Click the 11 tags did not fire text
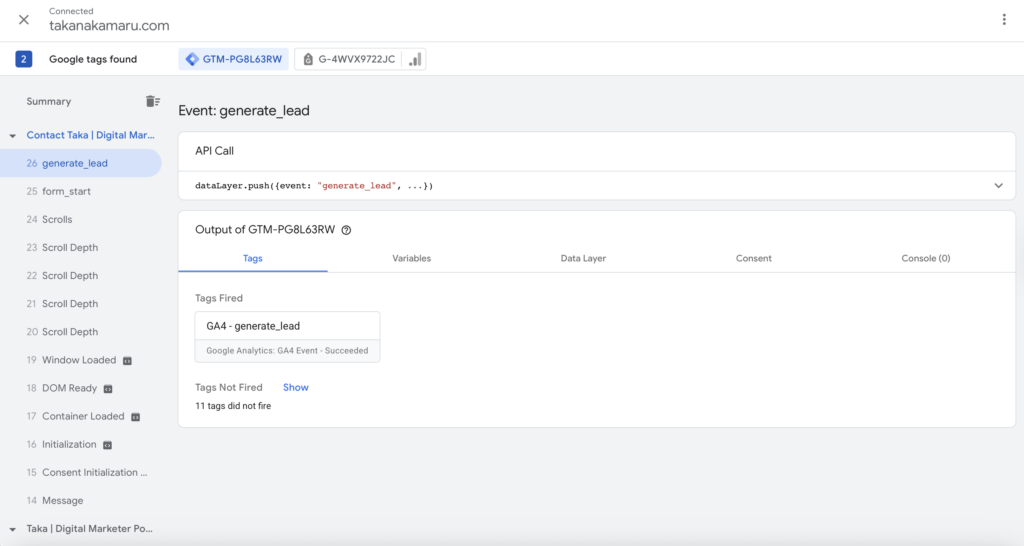 coord(232,406)
